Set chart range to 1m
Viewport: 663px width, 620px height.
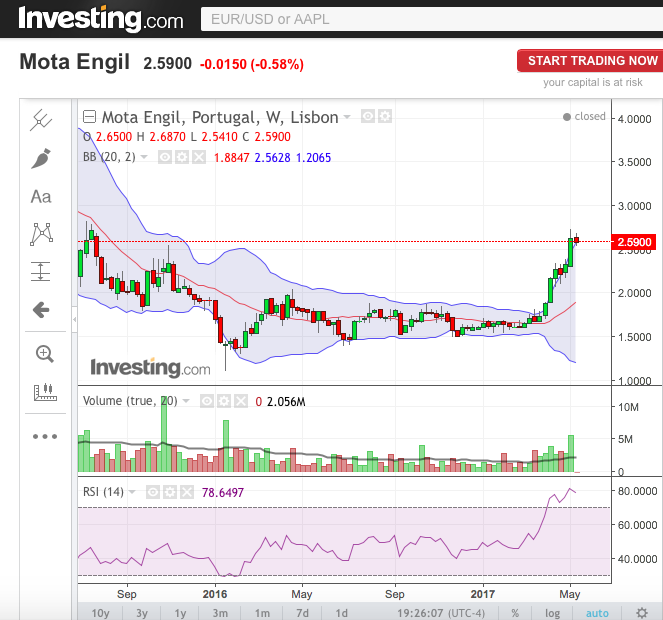tap(262, 613)
